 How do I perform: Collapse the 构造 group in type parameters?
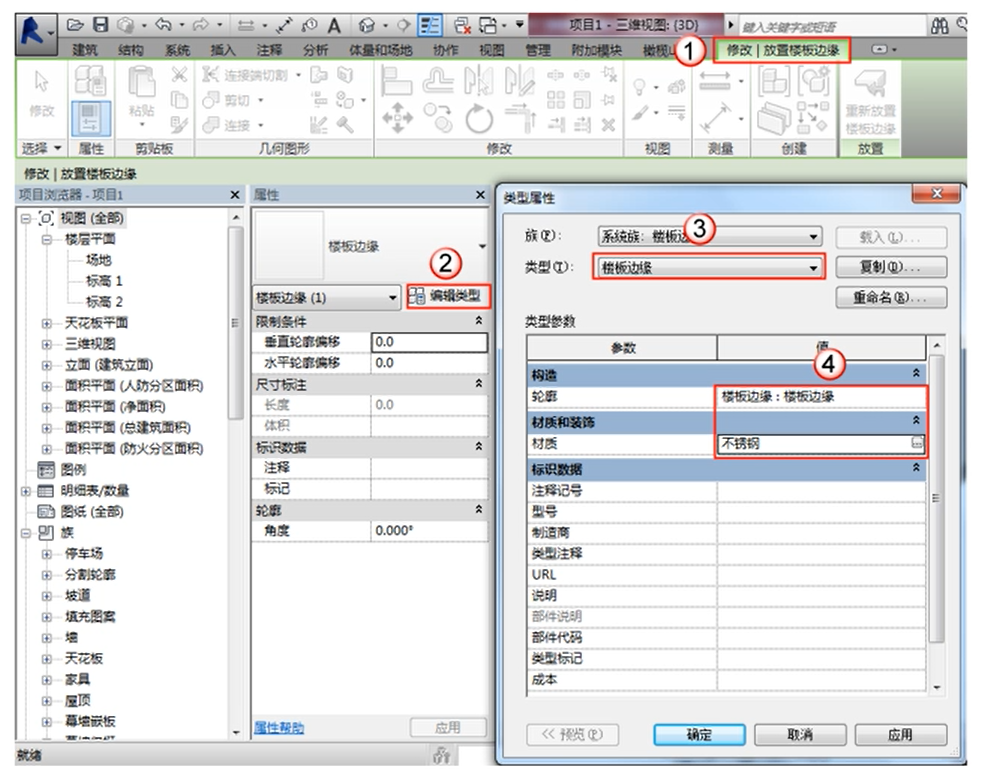coord(915,373)
